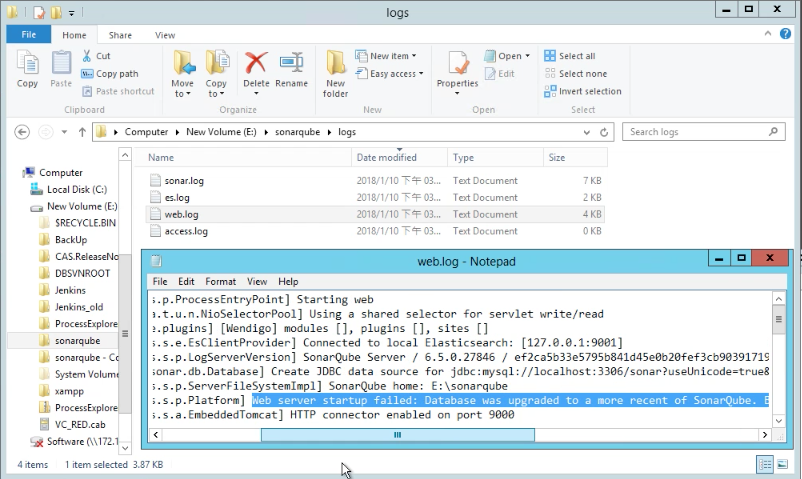This screenshot has height=479, width=802.
Task: Sort files by Date modified column
Action: 399,158
